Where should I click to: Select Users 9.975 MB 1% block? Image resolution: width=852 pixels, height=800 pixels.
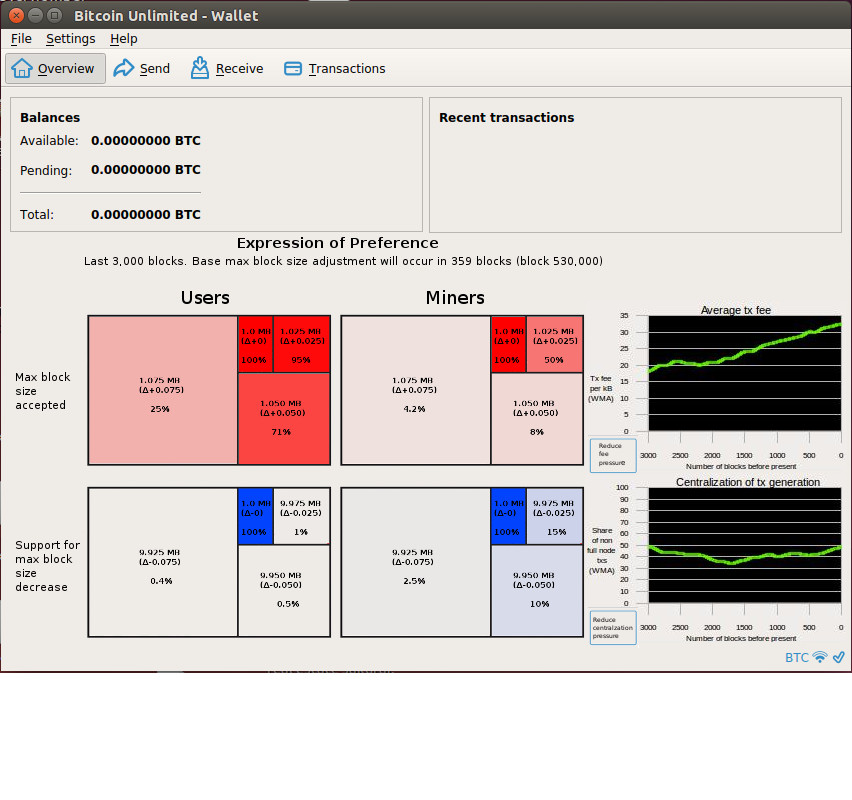(x=302, y=516)
